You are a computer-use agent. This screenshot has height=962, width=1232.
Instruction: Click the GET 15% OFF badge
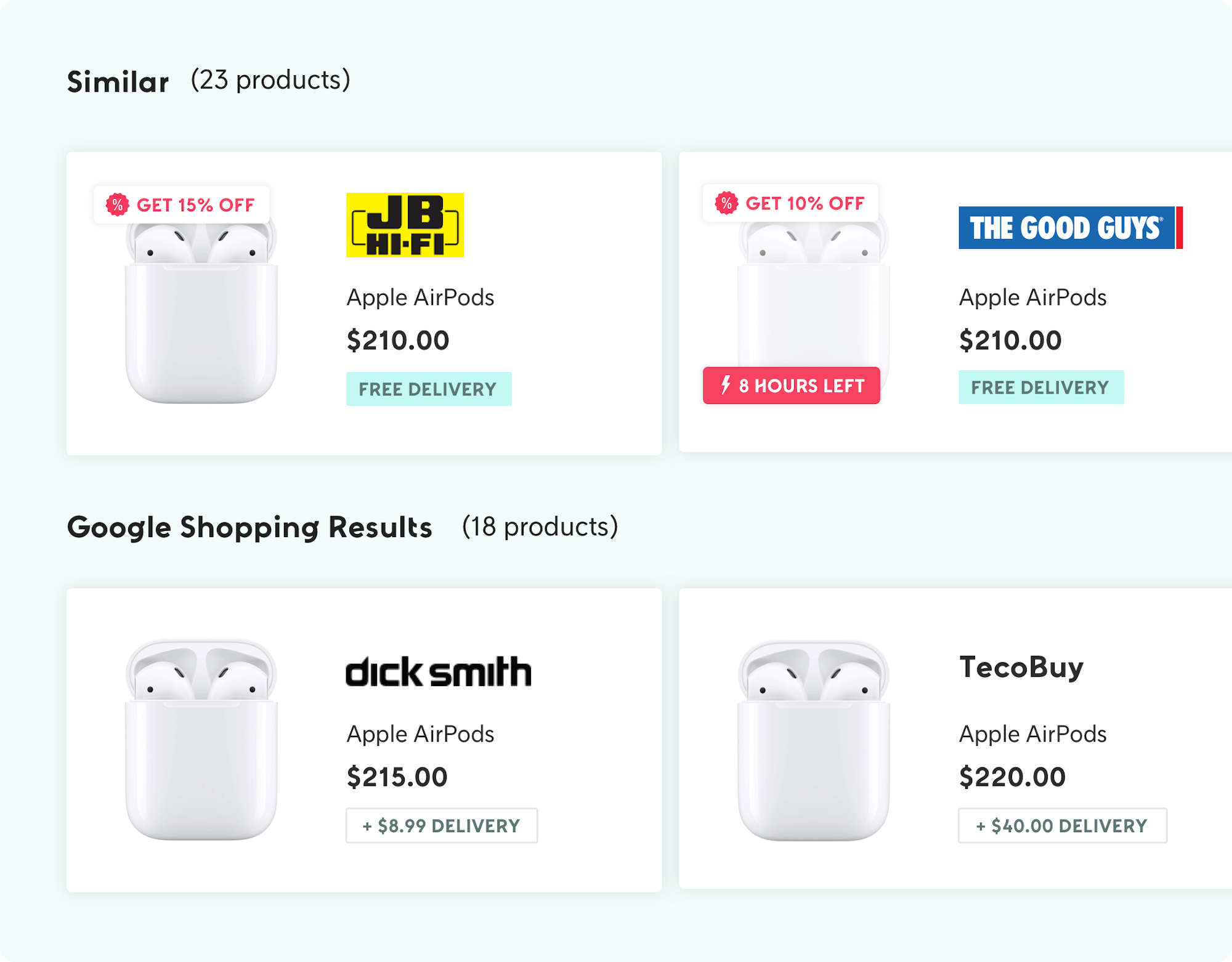(x=181, y=204)
